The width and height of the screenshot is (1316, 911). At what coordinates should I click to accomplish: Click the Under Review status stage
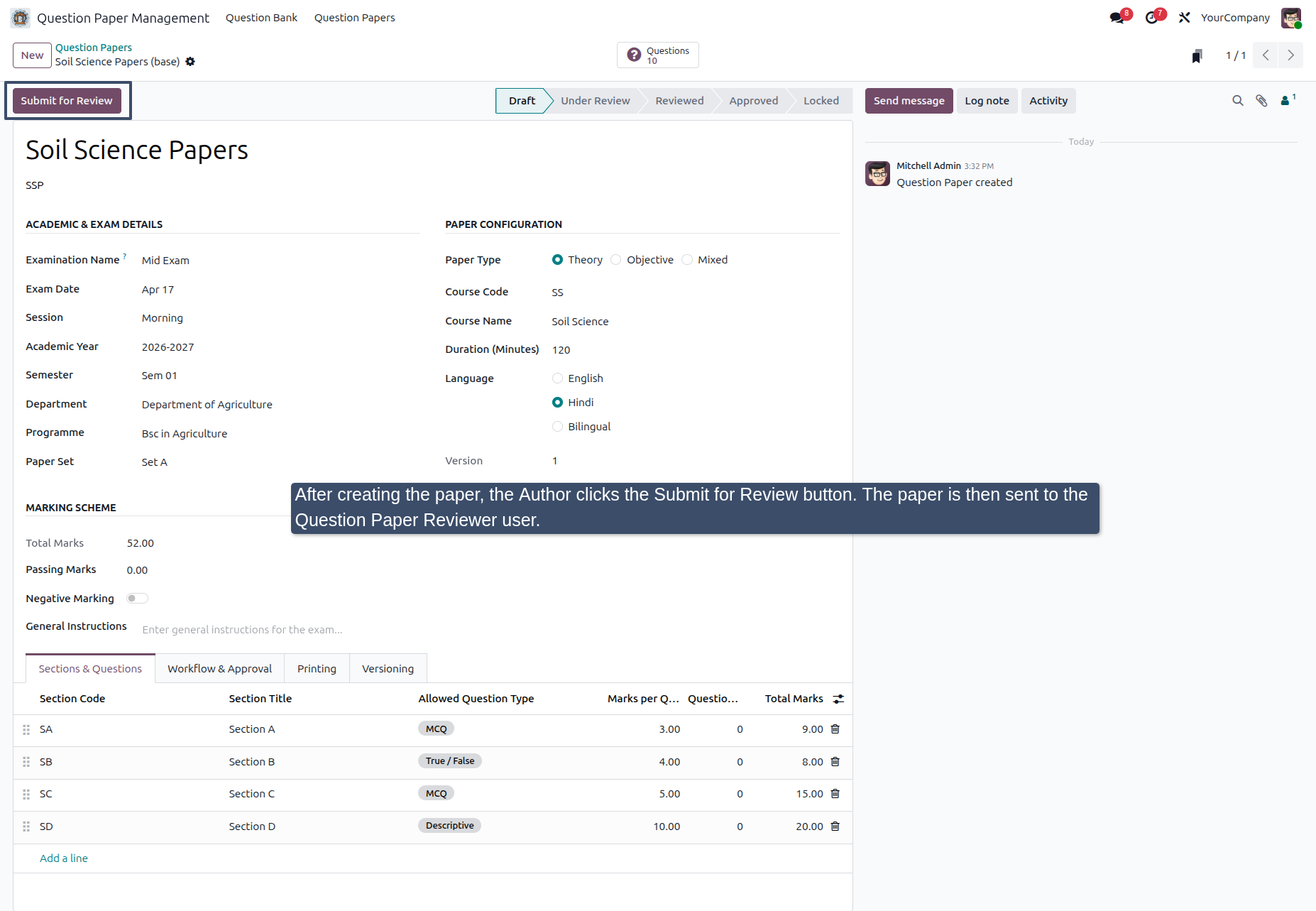pos(595,101)
